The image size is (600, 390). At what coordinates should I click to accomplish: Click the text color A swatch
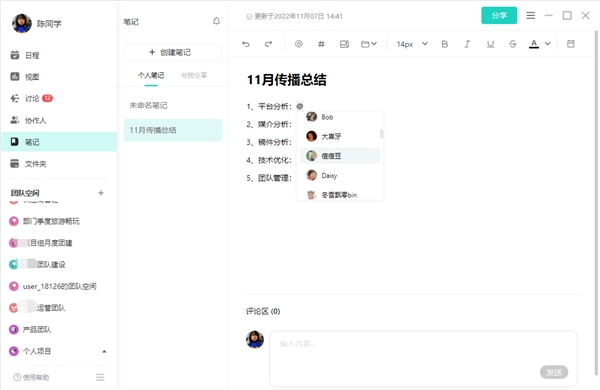pos(534,44)
